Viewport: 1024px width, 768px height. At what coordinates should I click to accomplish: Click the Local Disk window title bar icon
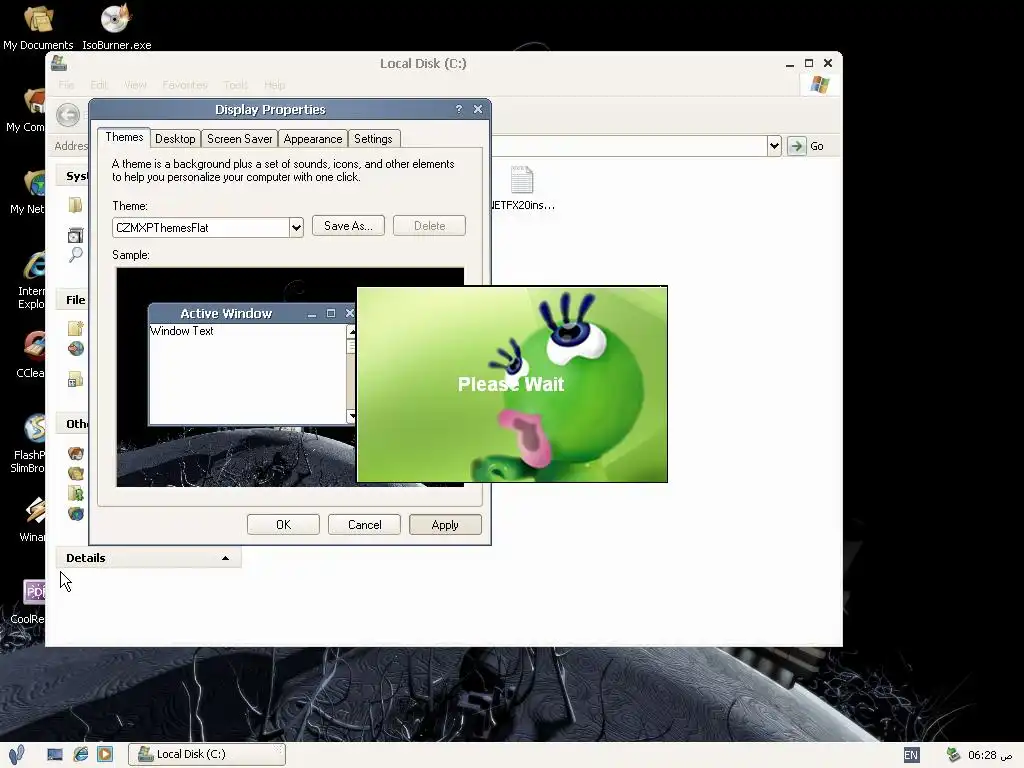tap(59, 63)
